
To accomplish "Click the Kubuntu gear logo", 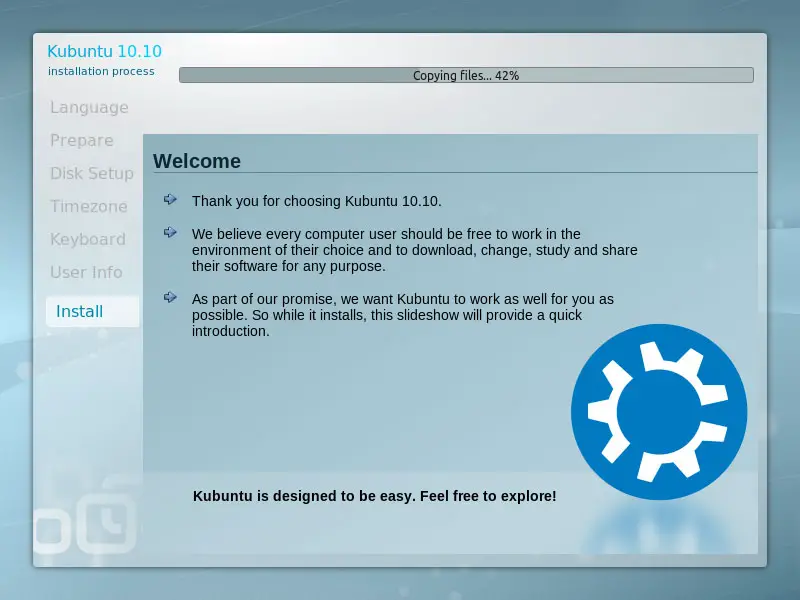I will 659,412.
